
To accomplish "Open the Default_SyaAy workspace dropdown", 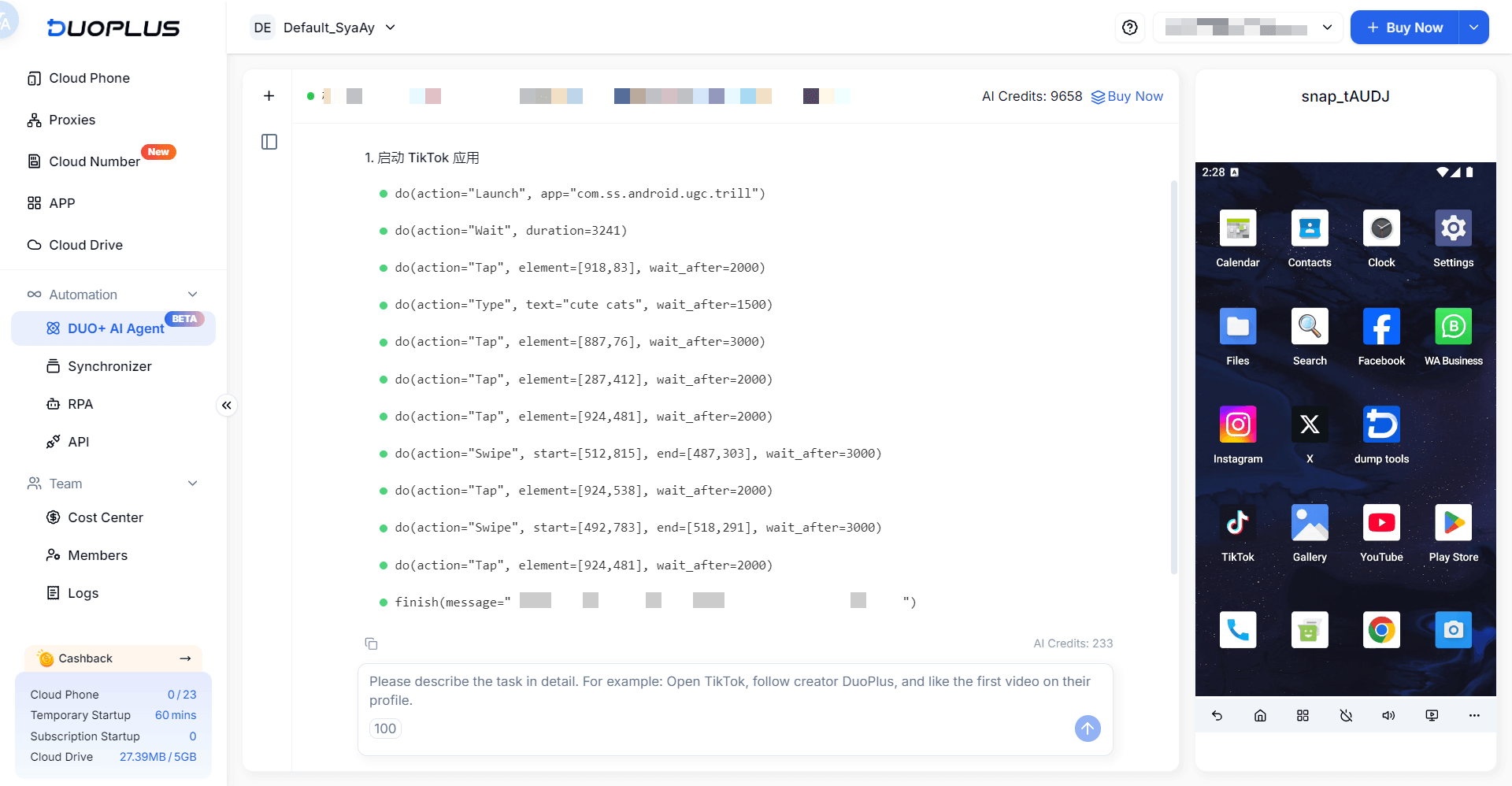I will point(324,28).
